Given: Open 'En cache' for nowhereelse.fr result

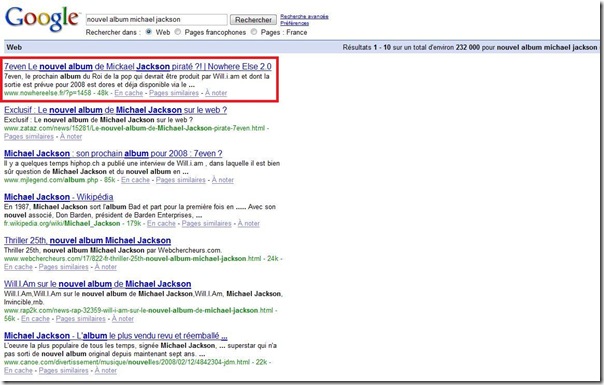Looking at the screenshot, I should [129, 93].
